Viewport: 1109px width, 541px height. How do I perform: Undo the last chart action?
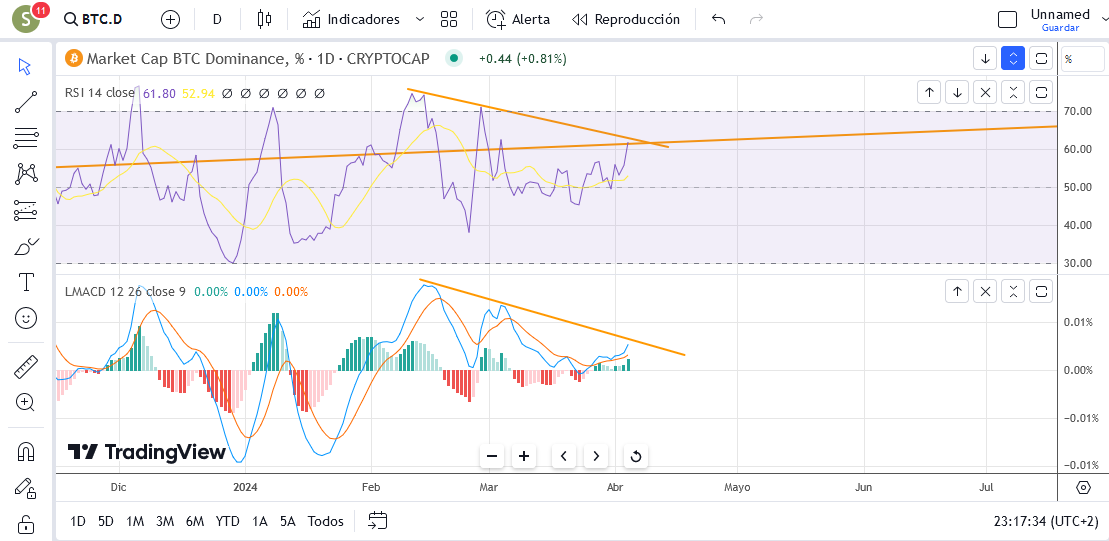pos(719,19)
